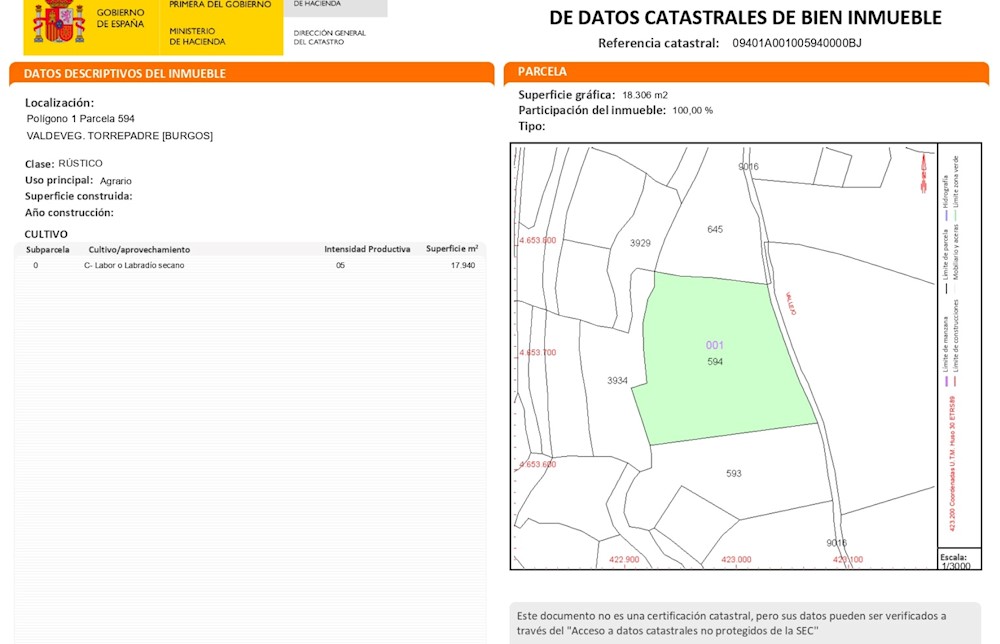Click the Datos Descriptivos del Inmueble header
1000x644 pixels.
pyautogui.click(x=251, y=73)
